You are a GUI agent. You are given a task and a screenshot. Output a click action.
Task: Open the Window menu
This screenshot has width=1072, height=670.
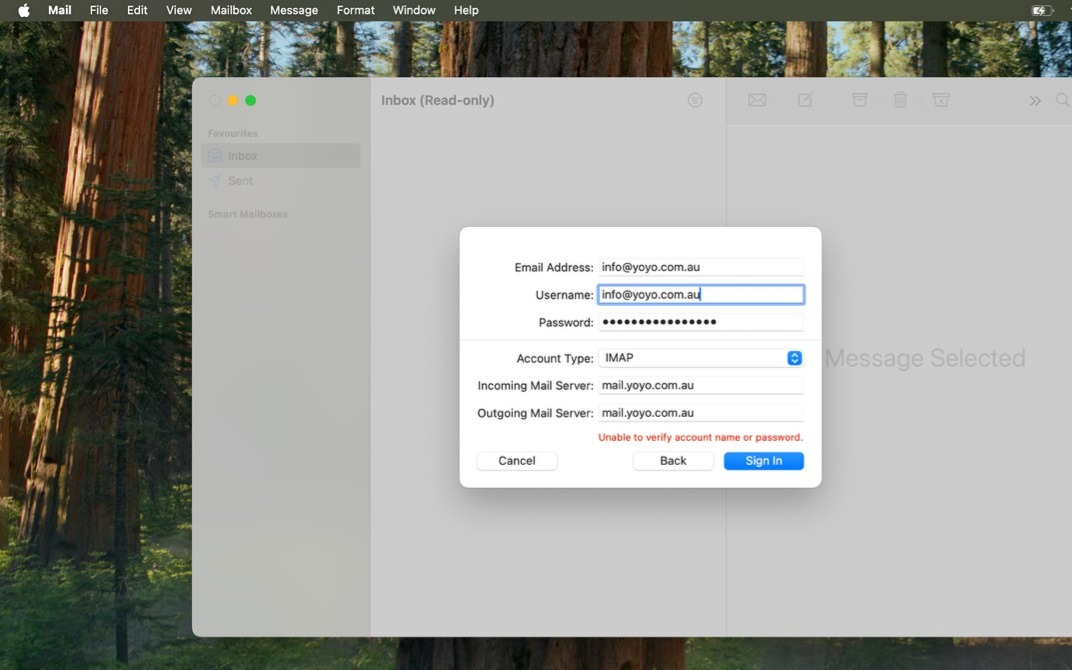click(x=414, y=10)
